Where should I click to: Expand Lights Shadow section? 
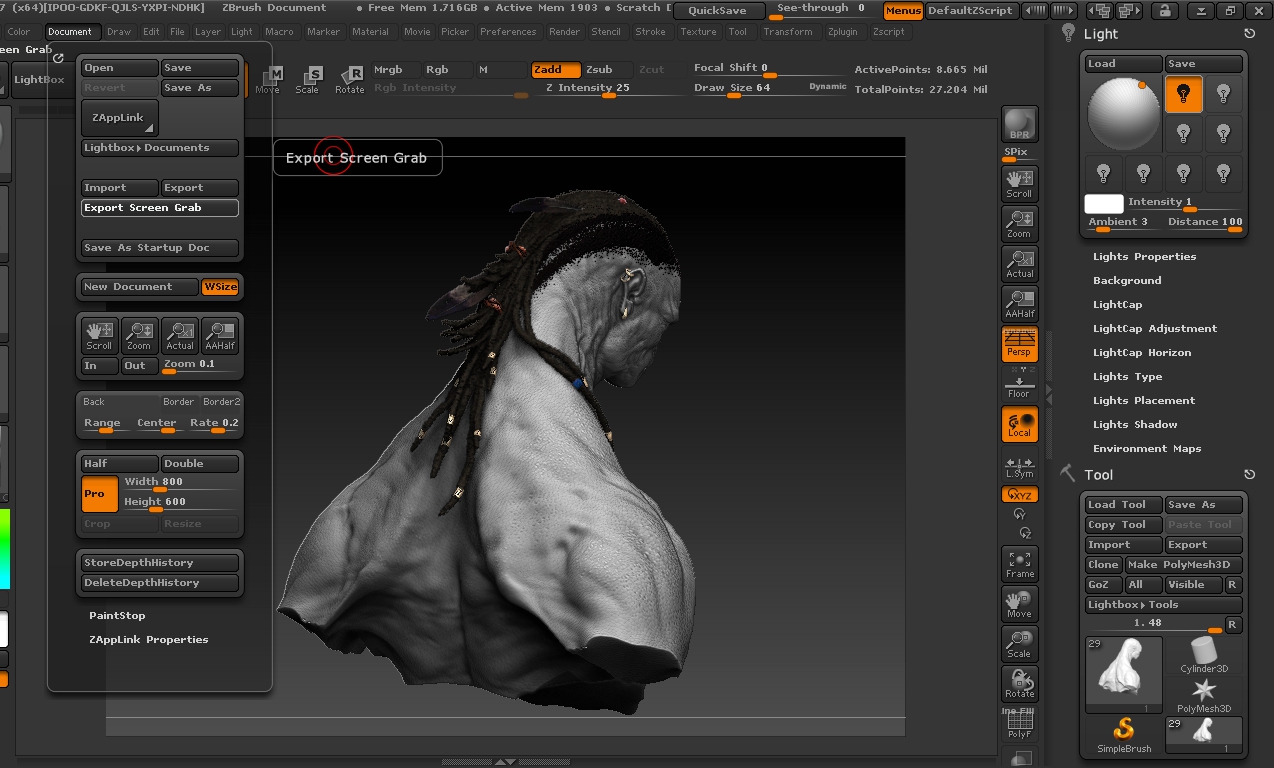pyautogui.click(x=1135, y=425)
